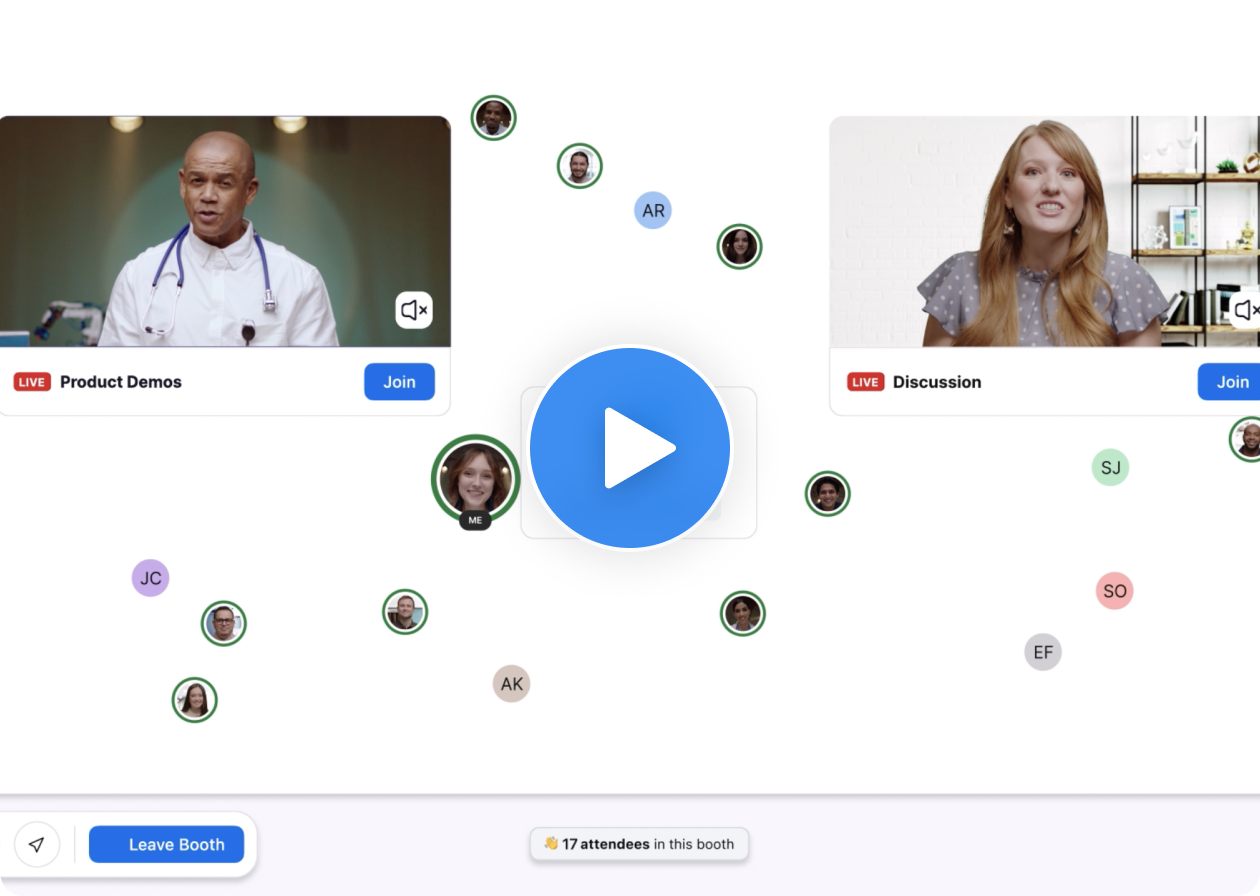The width and height of the screenshot is (1260, 896).
Task: Click the attendee photo below JC avatar
Action: coord(223,624)
